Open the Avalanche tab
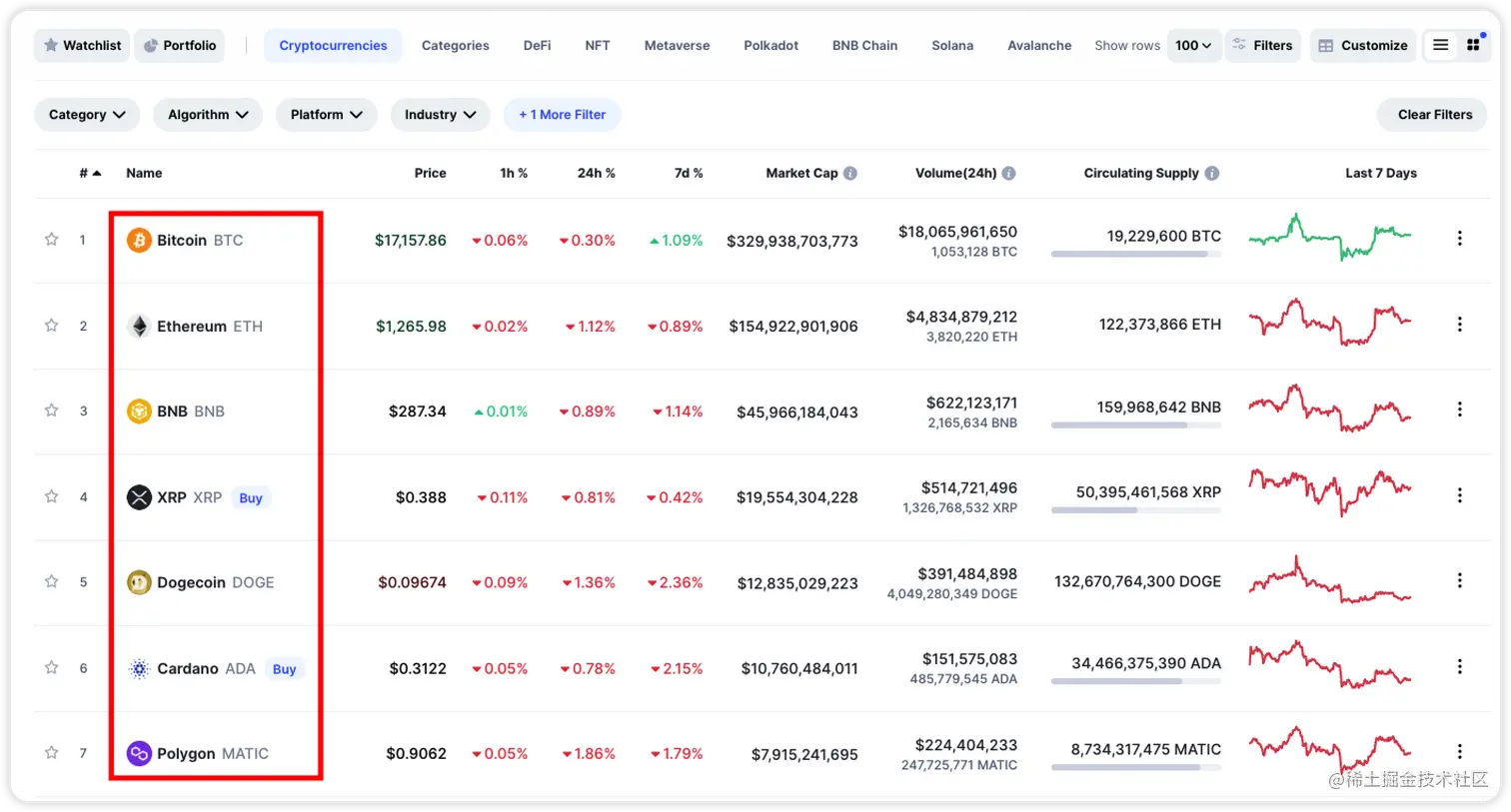This screenshot has width=1511, height=812. 1039,45
